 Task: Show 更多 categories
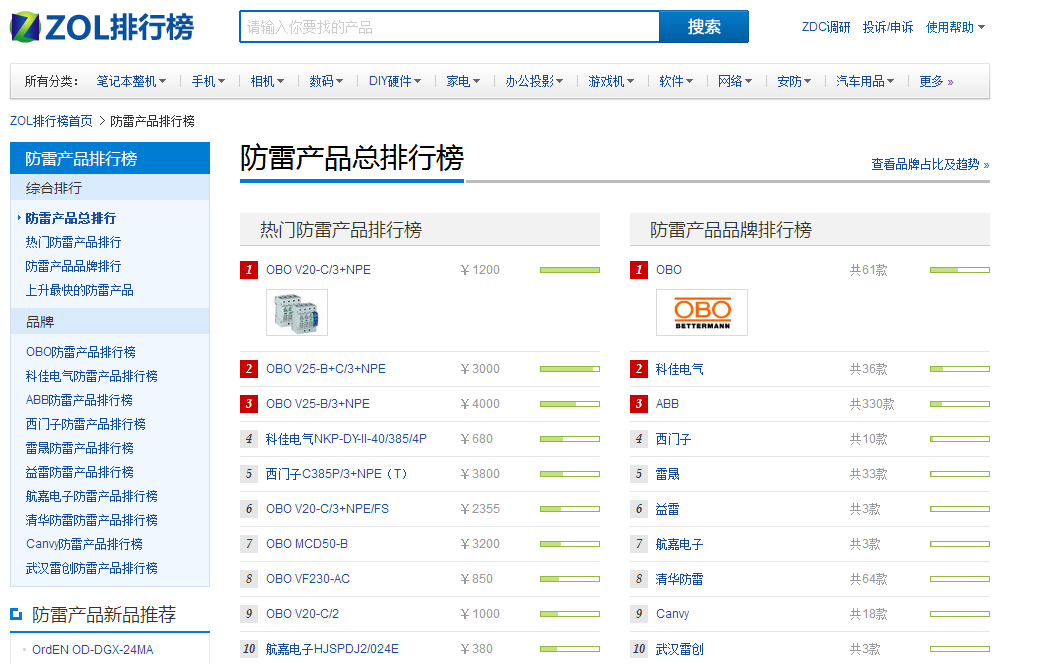[x=936, y=82]
